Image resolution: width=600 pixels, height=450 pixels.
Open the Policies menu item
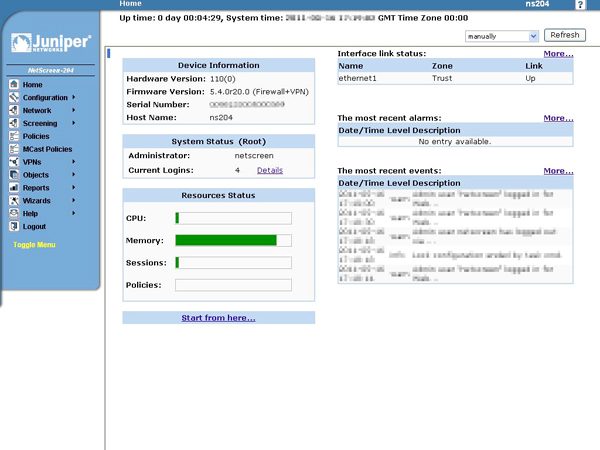(x=36, y=136)
